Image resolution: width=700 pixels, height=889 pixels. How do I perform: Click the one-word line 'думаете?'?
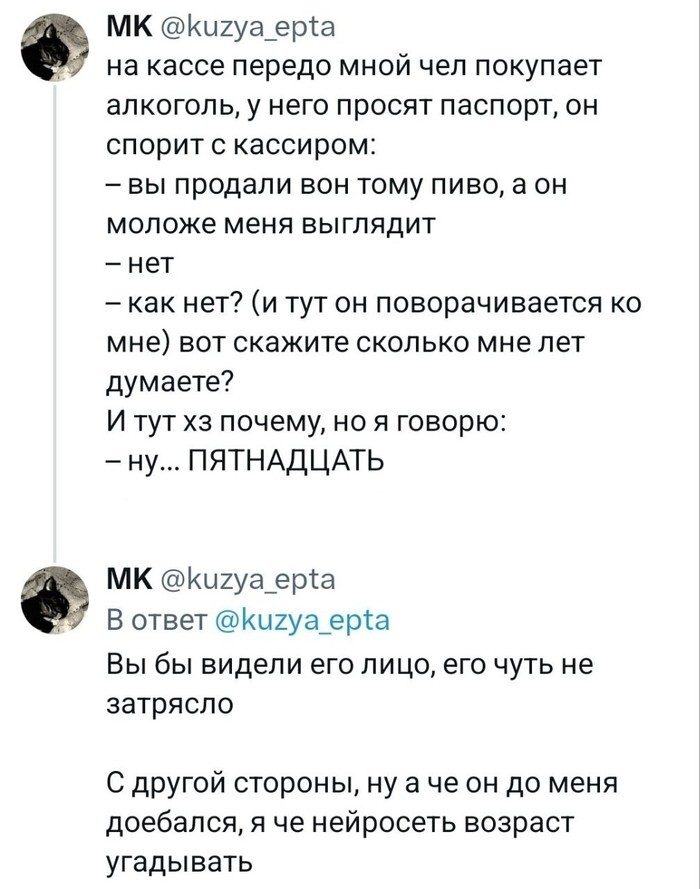pyautogui.click(x=170, y=381)
